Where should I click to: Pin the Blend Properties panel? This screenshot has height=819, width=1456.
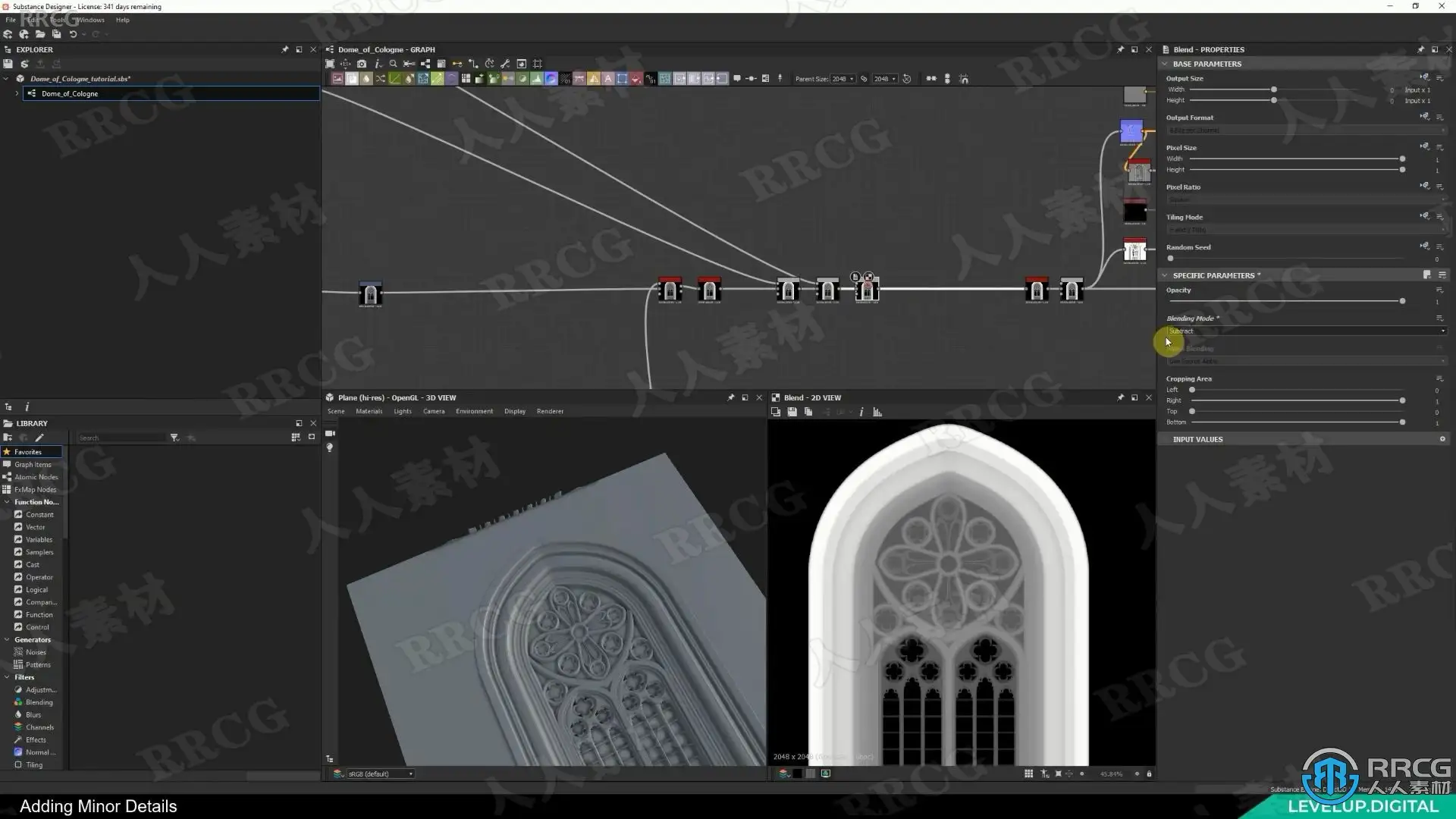pos(1421,49)
